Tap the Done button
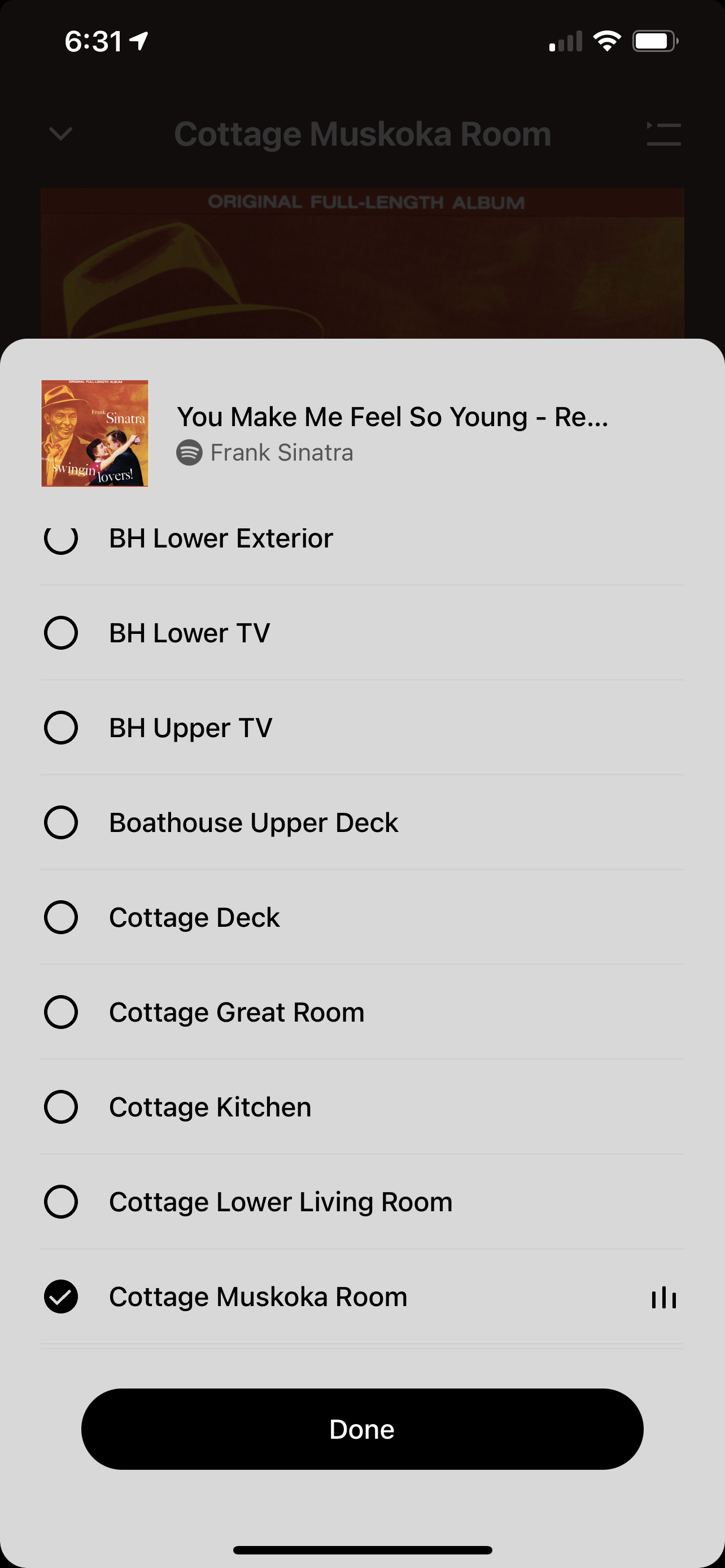The width and height of the screenshot is (725, 1568). click(362, 1429)
